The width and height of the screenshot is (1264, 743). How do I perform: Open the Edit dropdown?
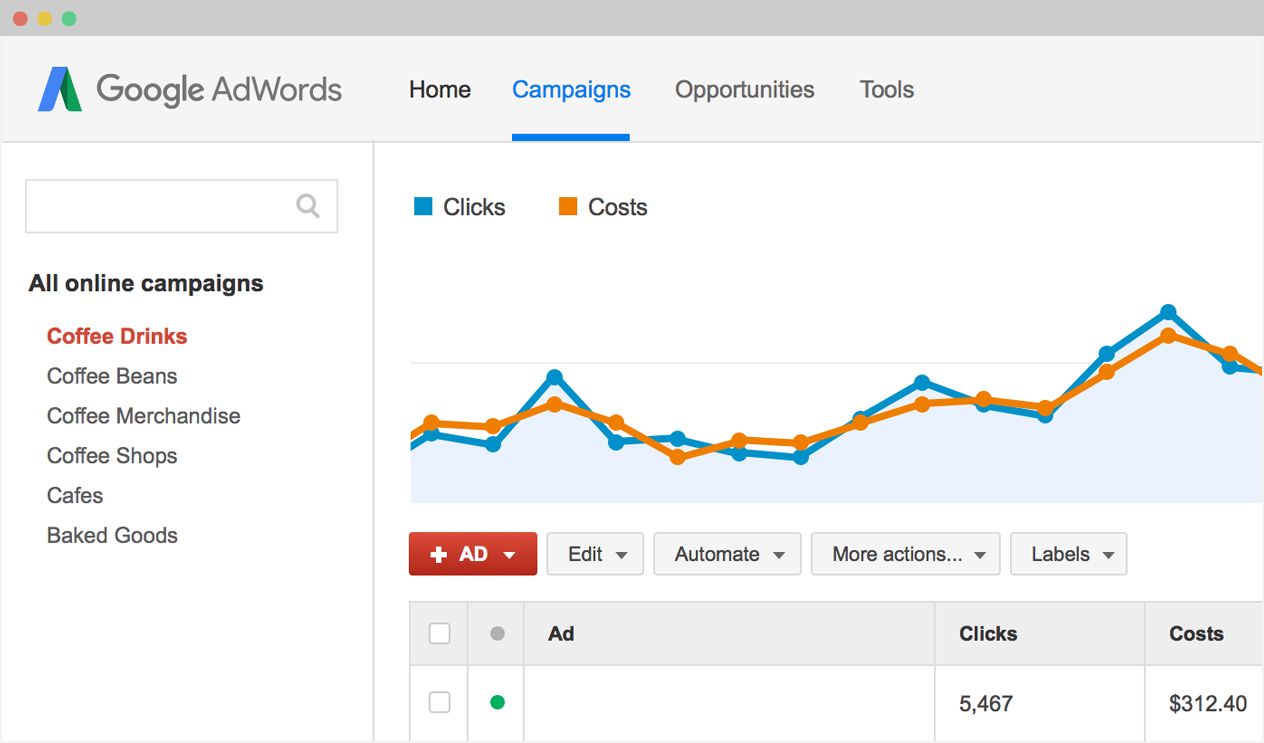click(594, 553)
